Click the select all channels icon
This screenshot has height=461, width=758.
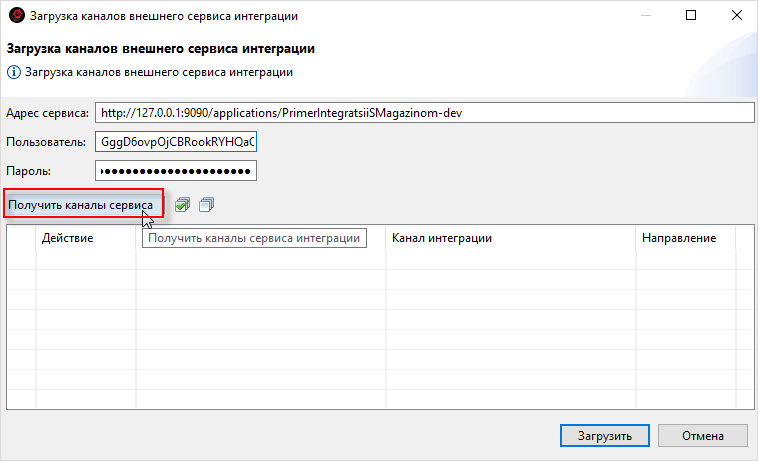[182, 205]
